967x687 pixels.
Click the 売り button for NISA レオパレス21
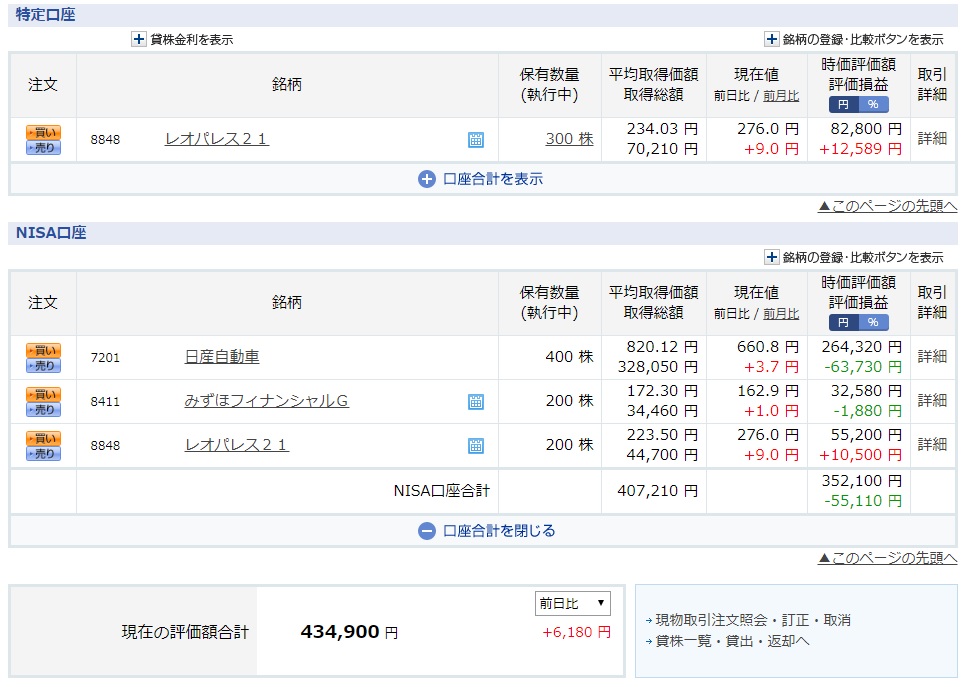tap(43, 454)
